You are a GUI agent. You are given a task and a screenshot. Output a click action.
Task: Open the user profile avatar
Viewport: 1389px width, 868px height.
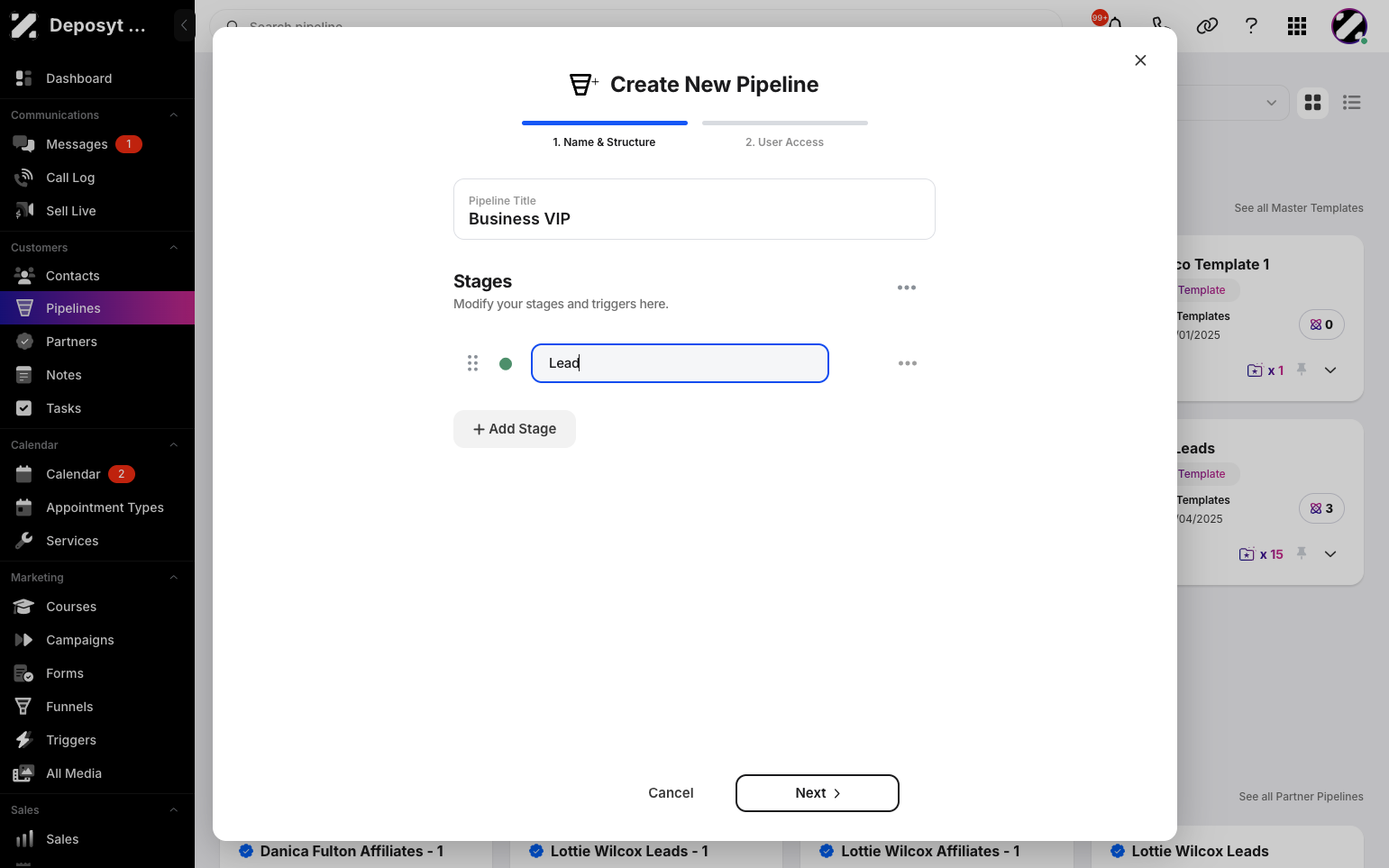pos(1349,26)
